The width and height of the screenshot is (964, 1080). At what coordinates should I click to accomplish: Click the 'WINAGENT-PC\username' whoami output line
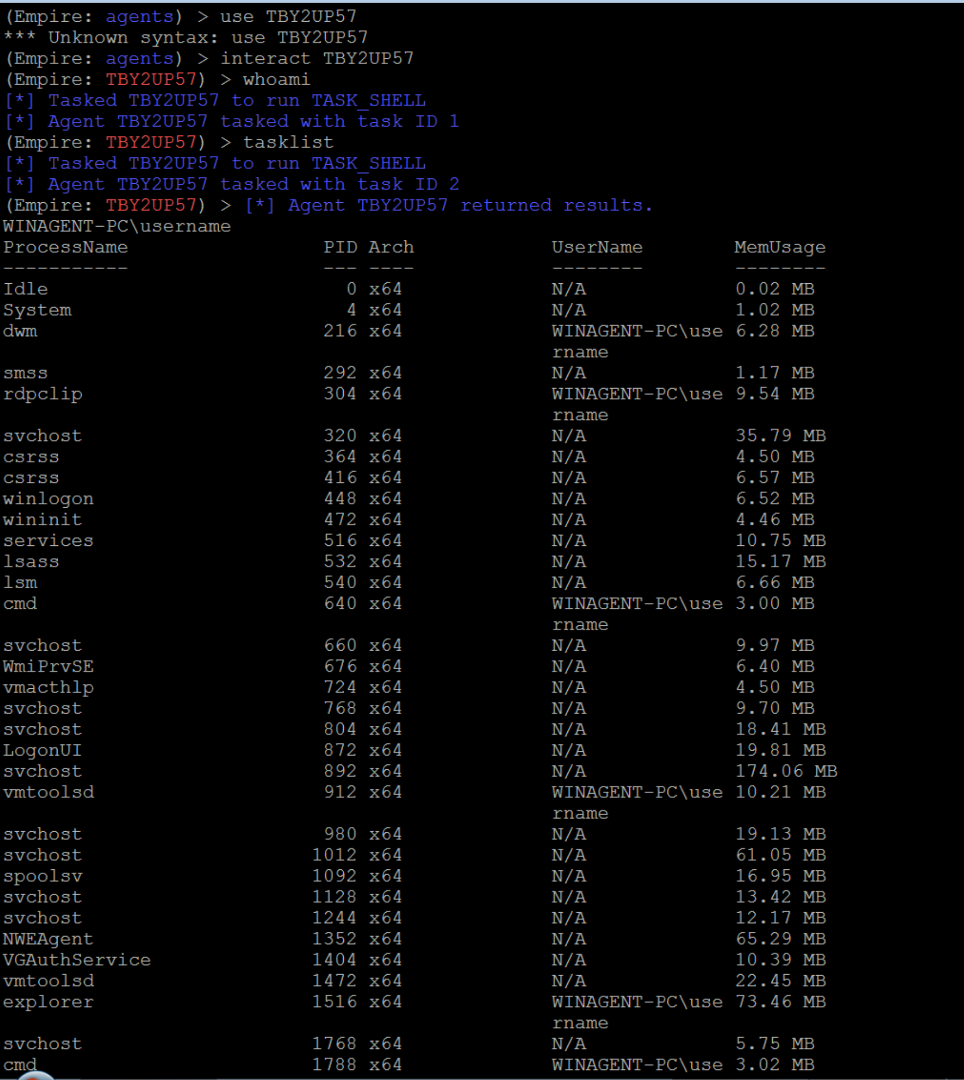pyautogui.click(x=117, y=226)
